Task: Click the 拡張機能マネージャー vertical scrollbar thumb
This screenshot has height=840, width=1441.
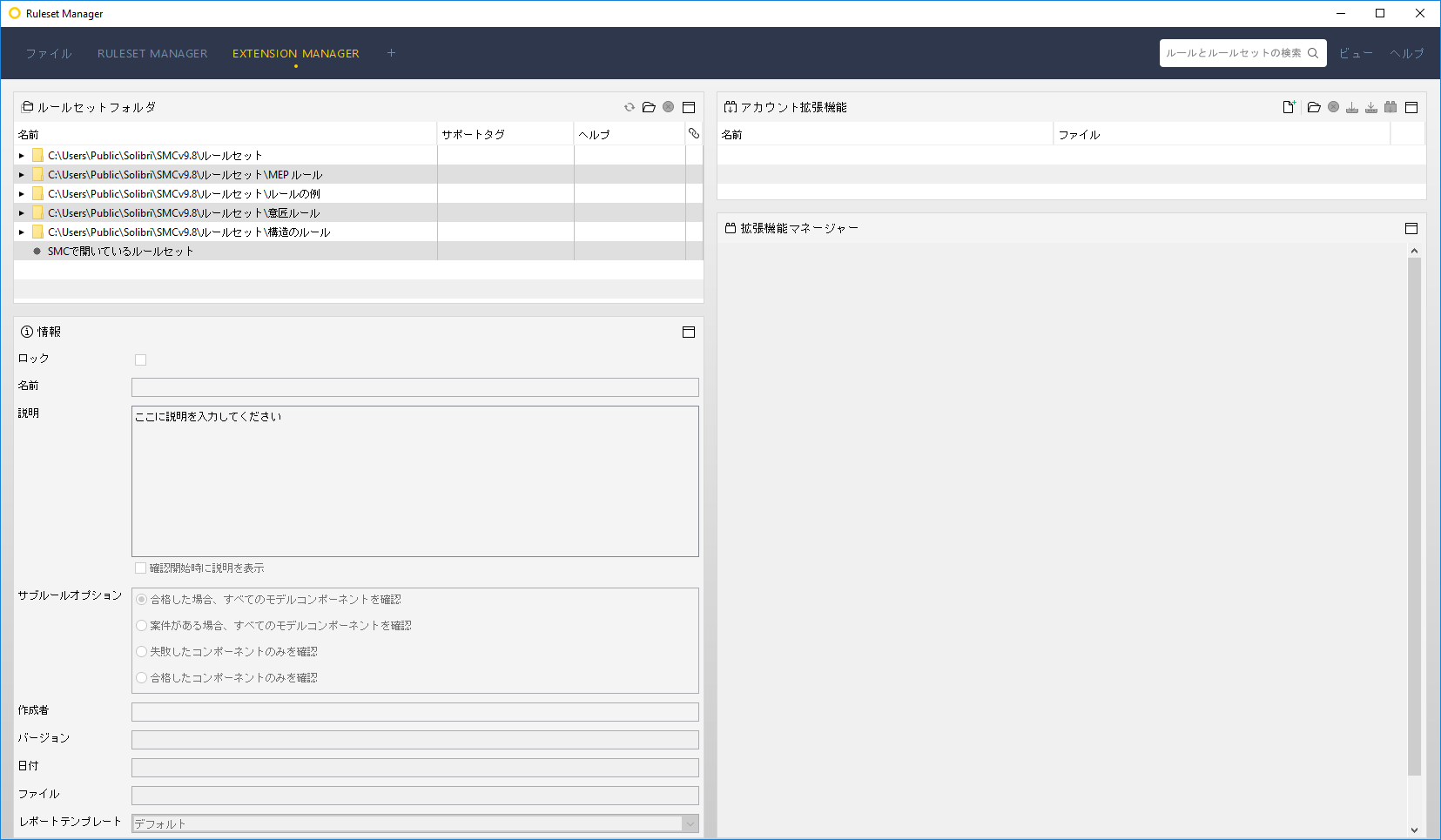Action: 1414,516
